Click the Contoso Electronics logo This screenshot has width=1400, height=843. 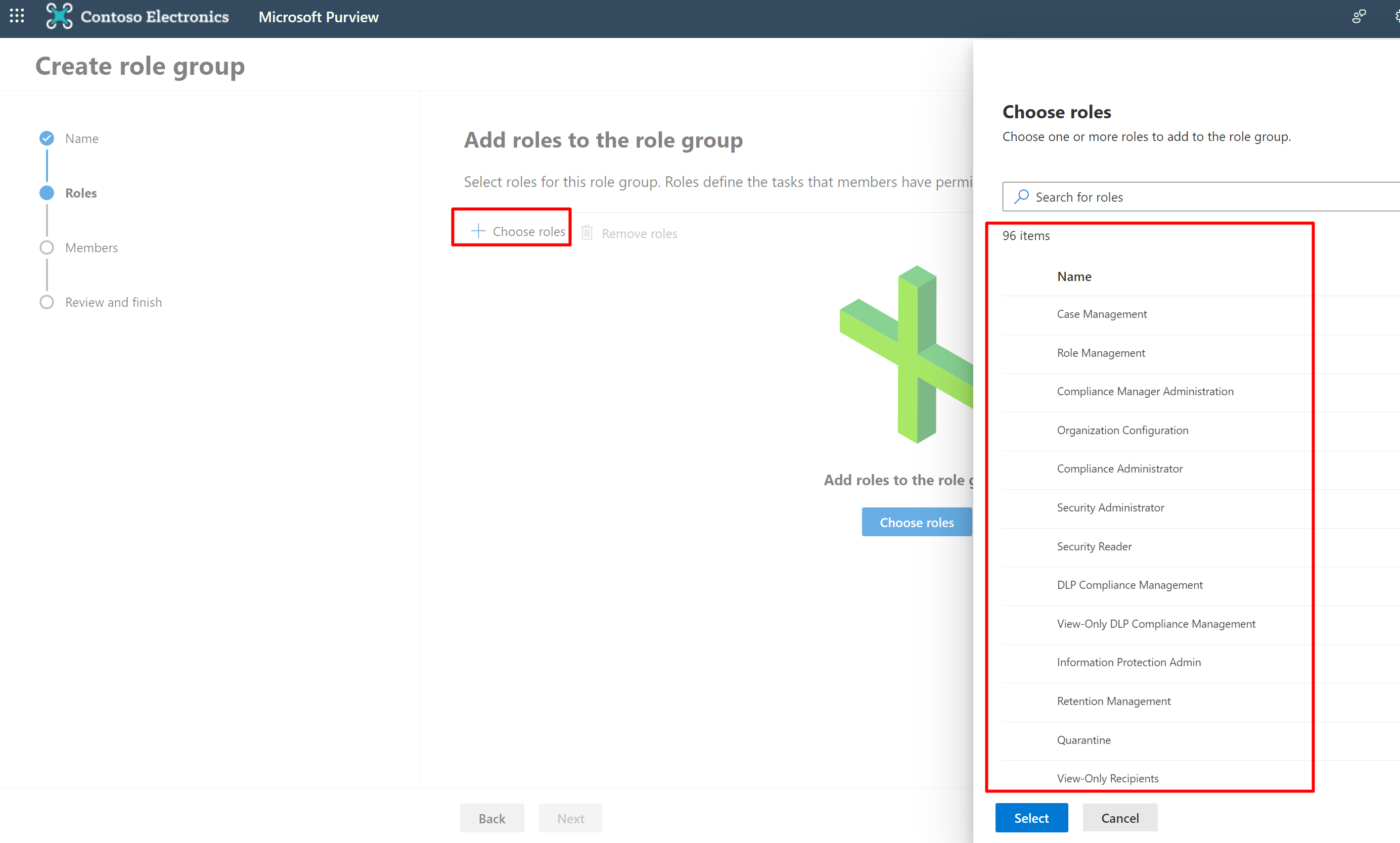click(x=59, y=17)
